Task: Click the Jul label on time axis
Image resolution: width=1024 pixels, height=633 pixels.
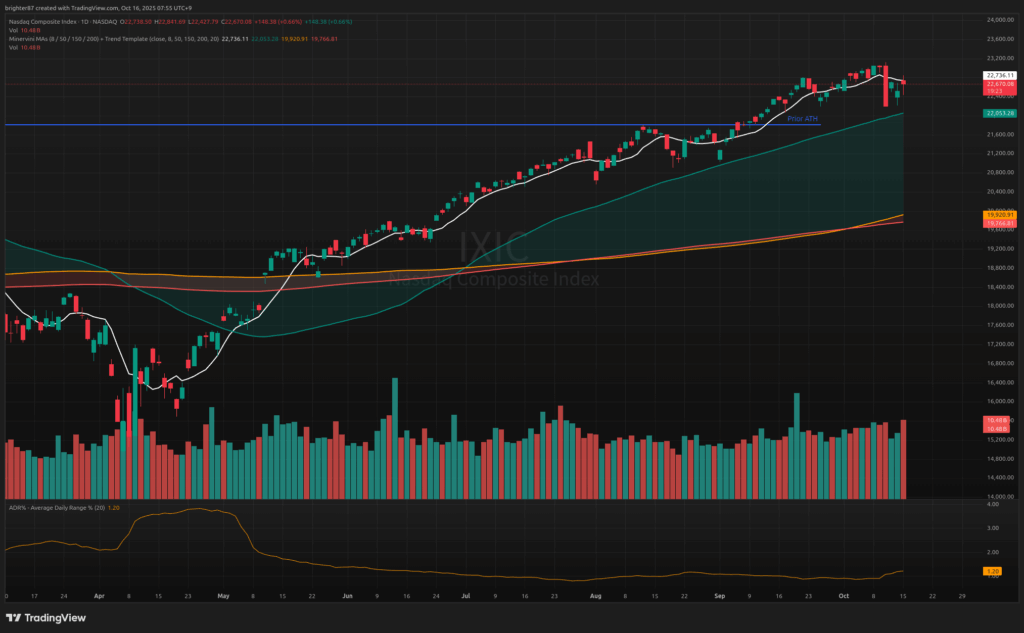Action: pyautogui.click(x=466, y=594)
